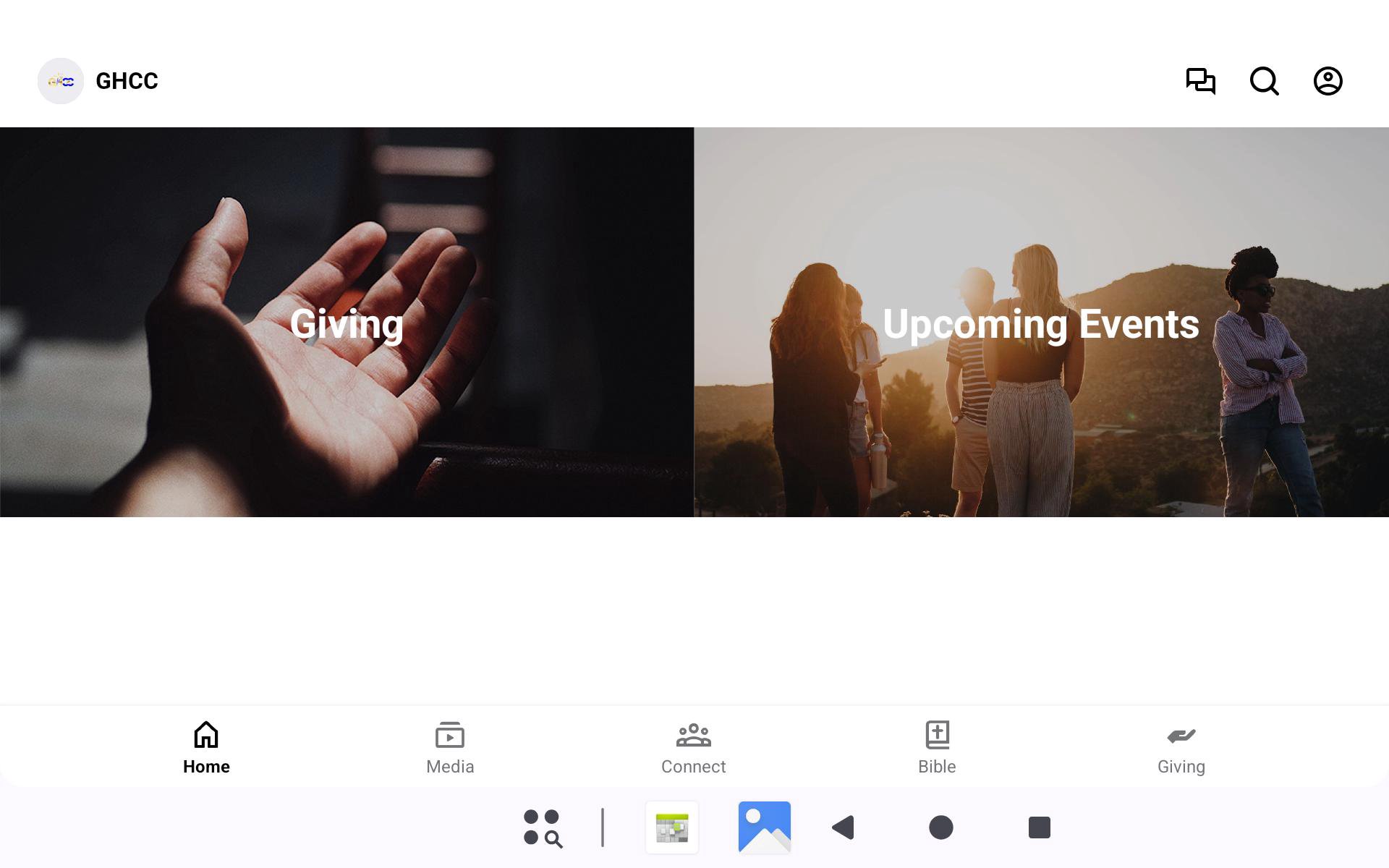Tap the search magnifier icon

click(x=1264, y=81)
